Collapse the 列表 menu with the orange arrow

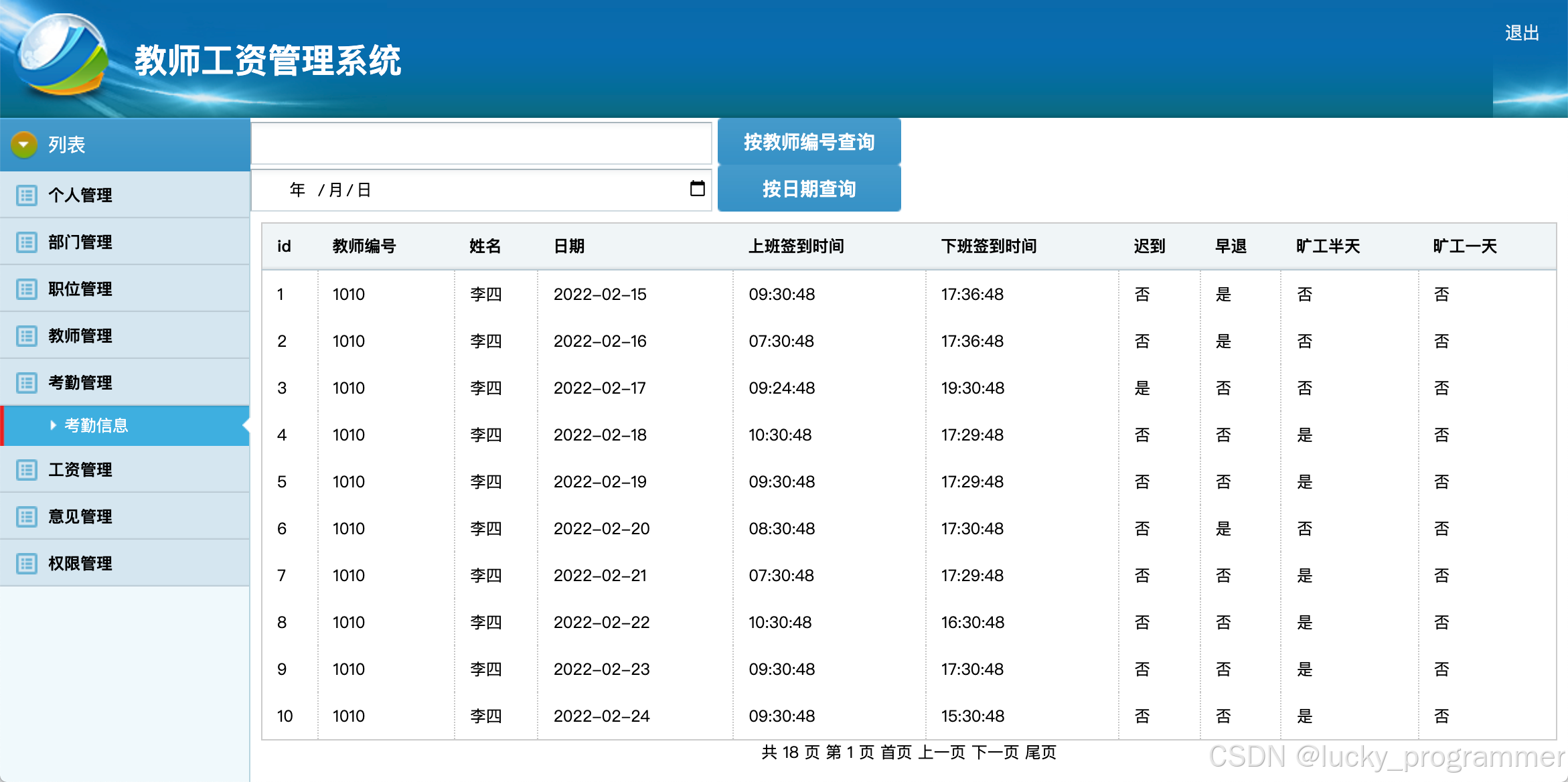pos(24,144)
